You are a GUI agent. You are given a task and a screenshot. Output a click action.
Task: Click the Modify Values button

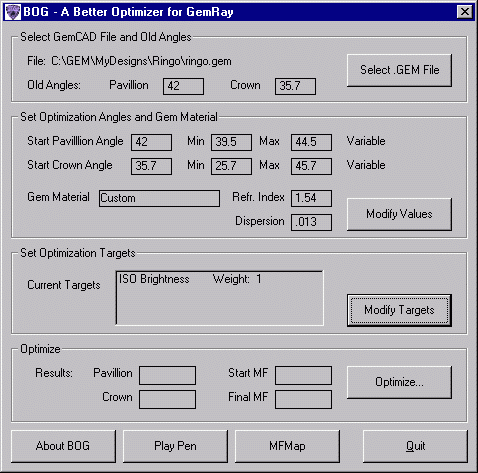[399, 214]
